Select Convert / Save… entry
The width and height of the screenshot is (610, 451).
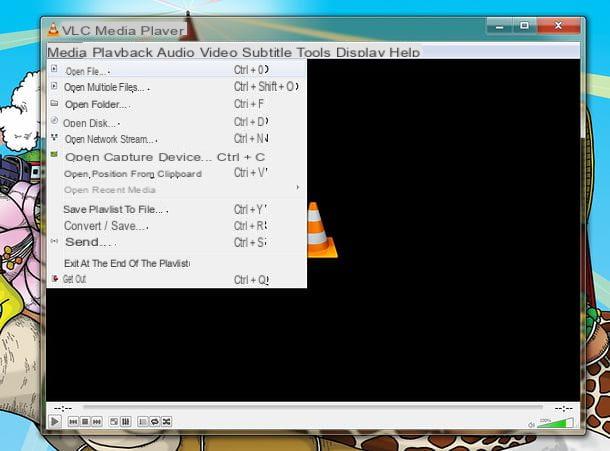(177, 226)
